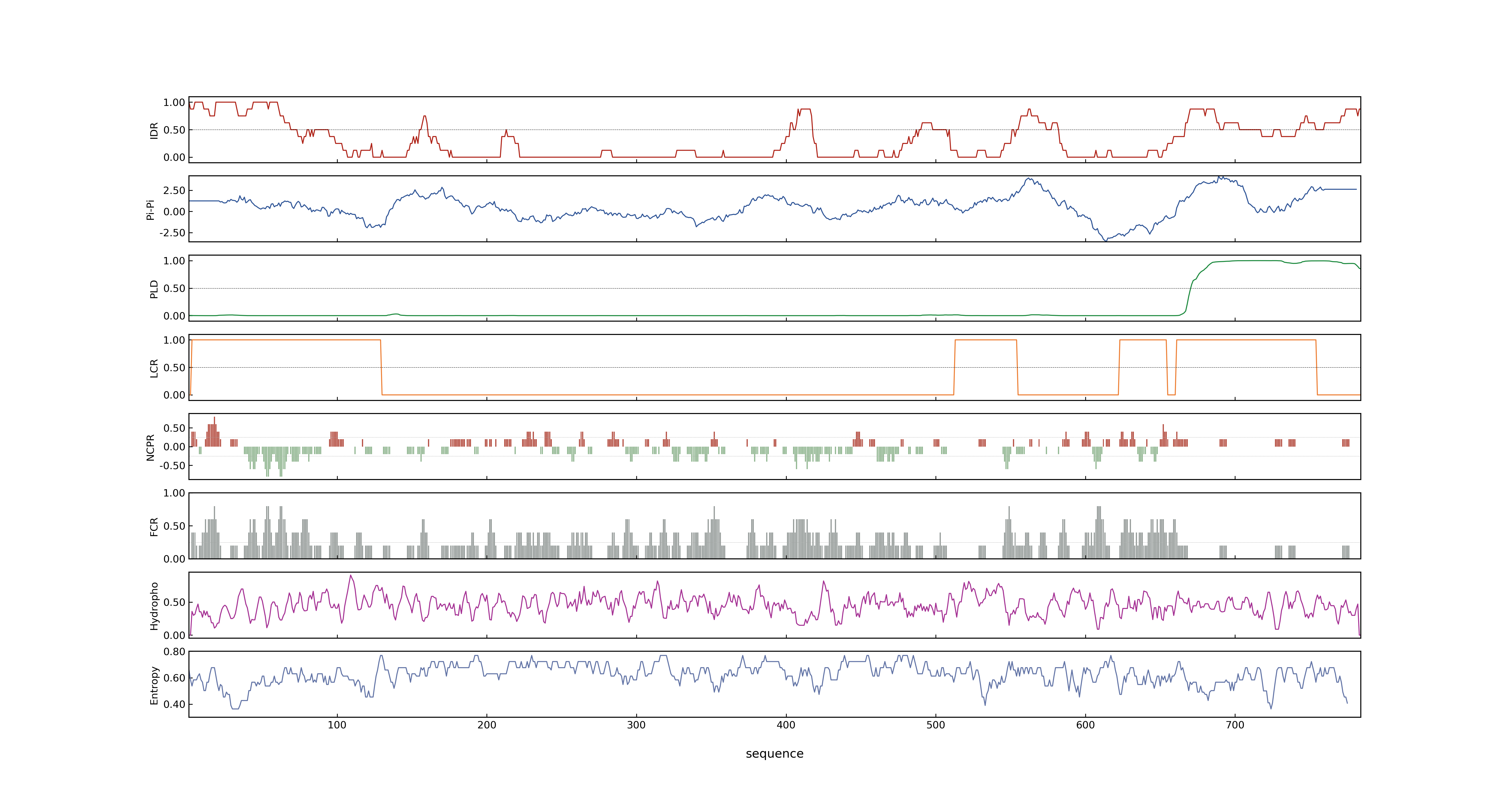The width and height of the screenshot is (1512, 806).
Task: Click the x-axis tick label 700
Action: [1235, 725]
